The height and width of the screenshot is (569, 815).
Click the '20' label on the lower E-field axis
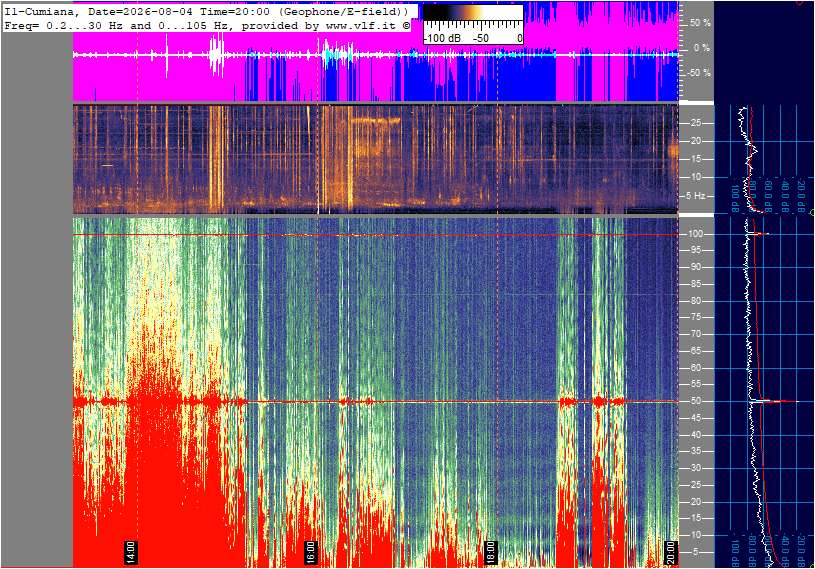694,501
